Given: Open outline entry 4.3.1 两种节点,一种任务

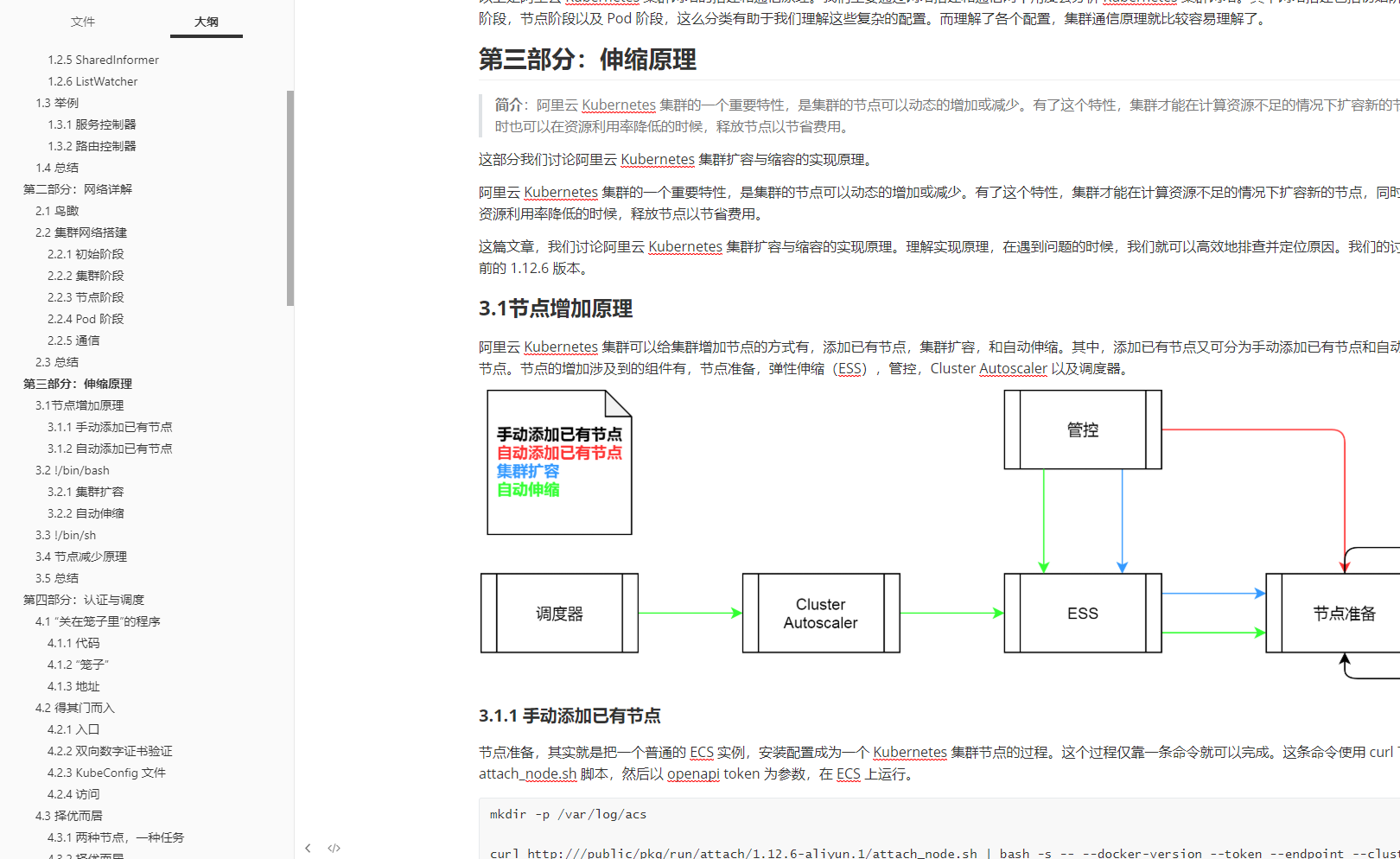Looking at the screenshot, I should [116, 837].
